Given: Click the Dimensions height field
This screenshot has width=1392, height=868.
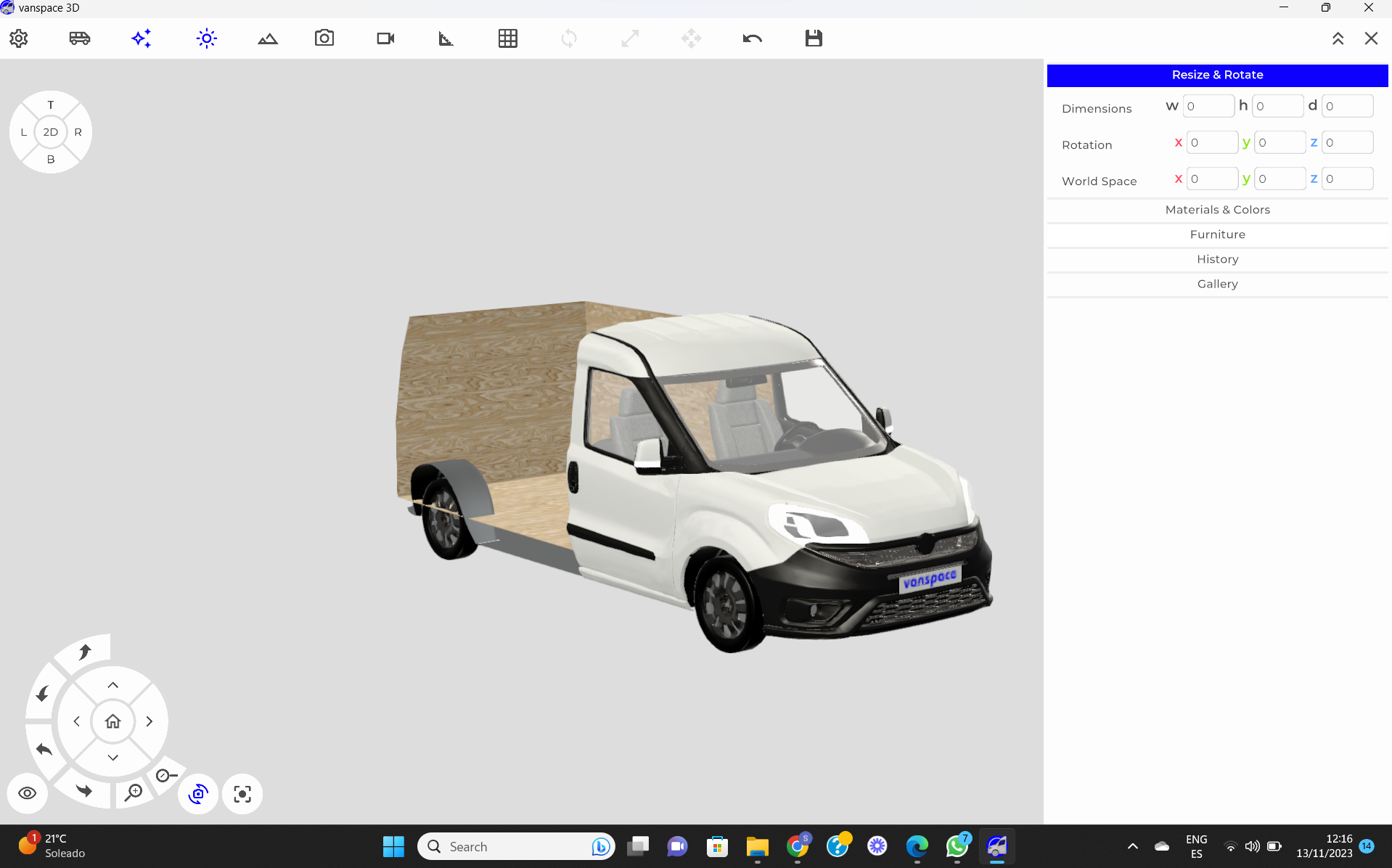Looking at the screenshot, I should pos(1277,106).
